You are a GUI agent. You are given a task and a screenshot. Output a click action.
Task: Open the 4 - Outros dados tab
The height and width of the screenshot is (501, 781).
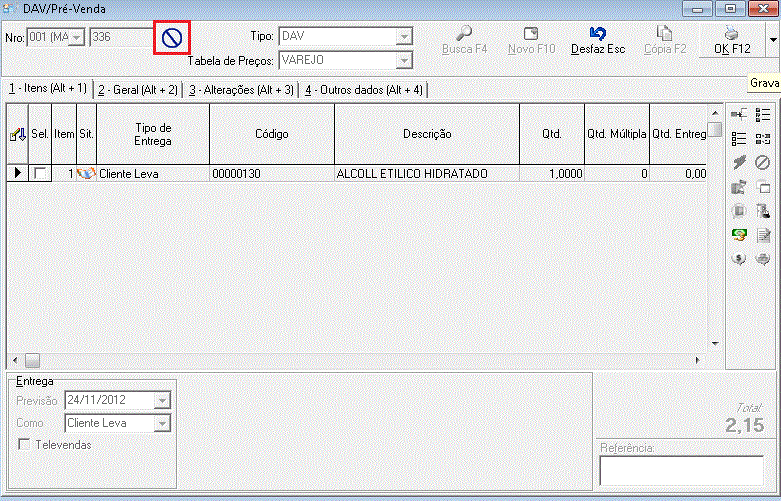(x=364, y=90)
